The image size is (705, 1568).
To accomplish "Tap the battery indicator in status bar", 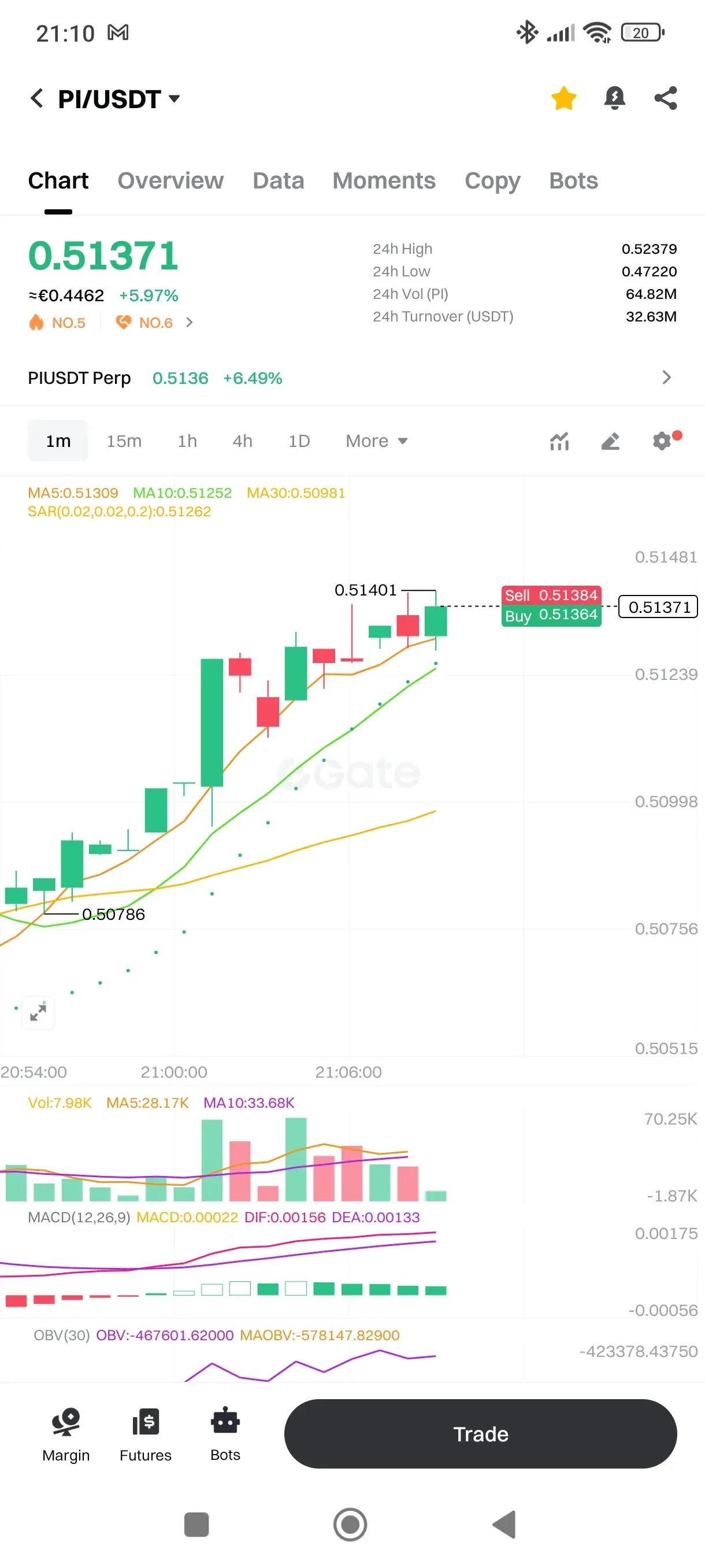I will pos(643,32).
